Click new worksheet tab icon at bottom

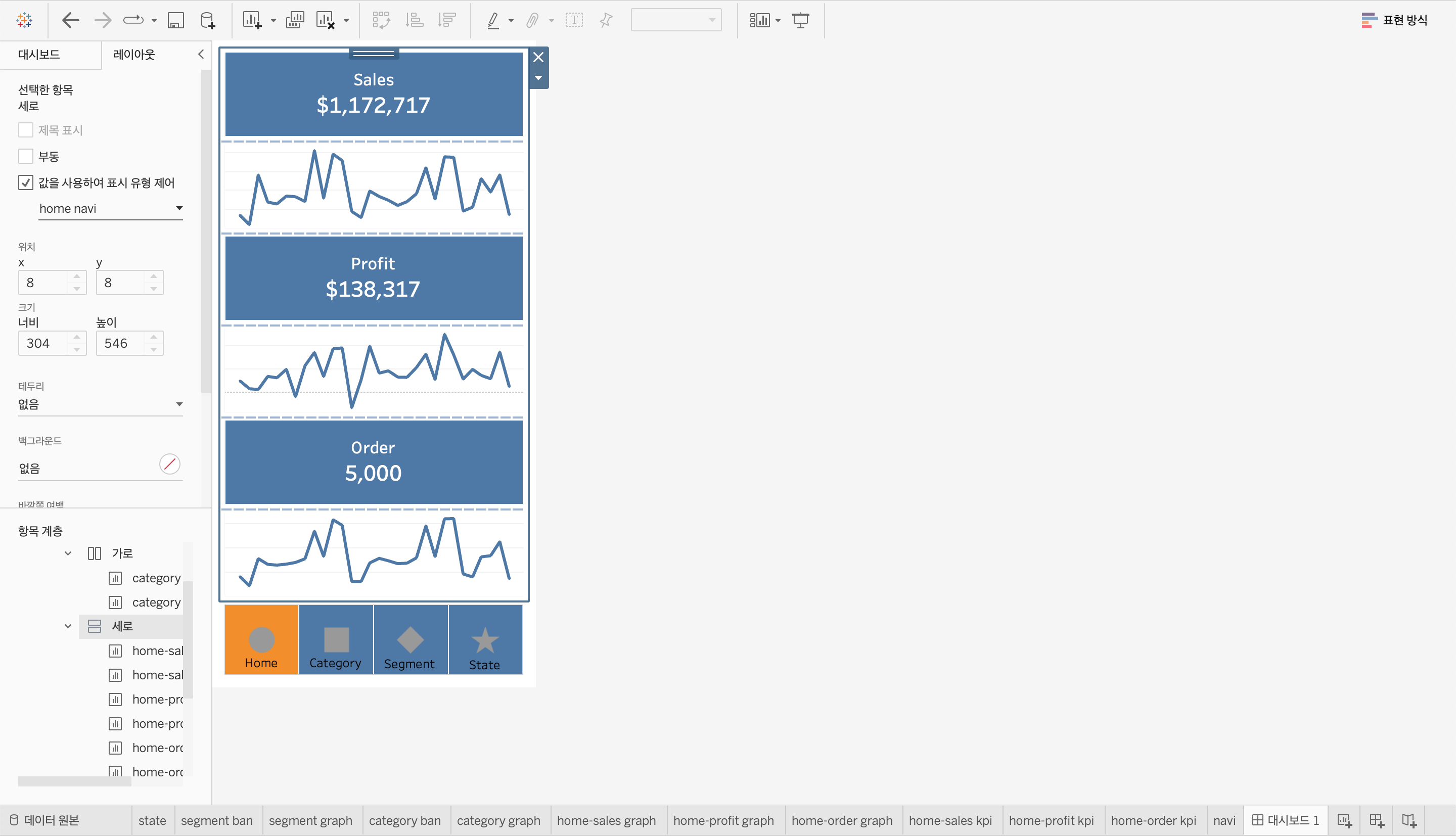tap(1344, 820)
